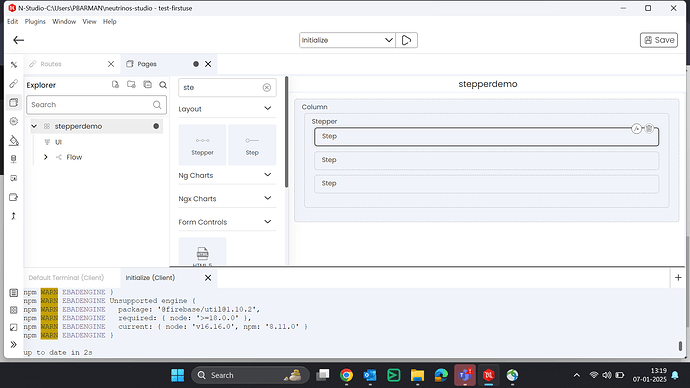Collapse the stepperdemo tree node
The image size is (690, 388).
click(x=34, y=126)
